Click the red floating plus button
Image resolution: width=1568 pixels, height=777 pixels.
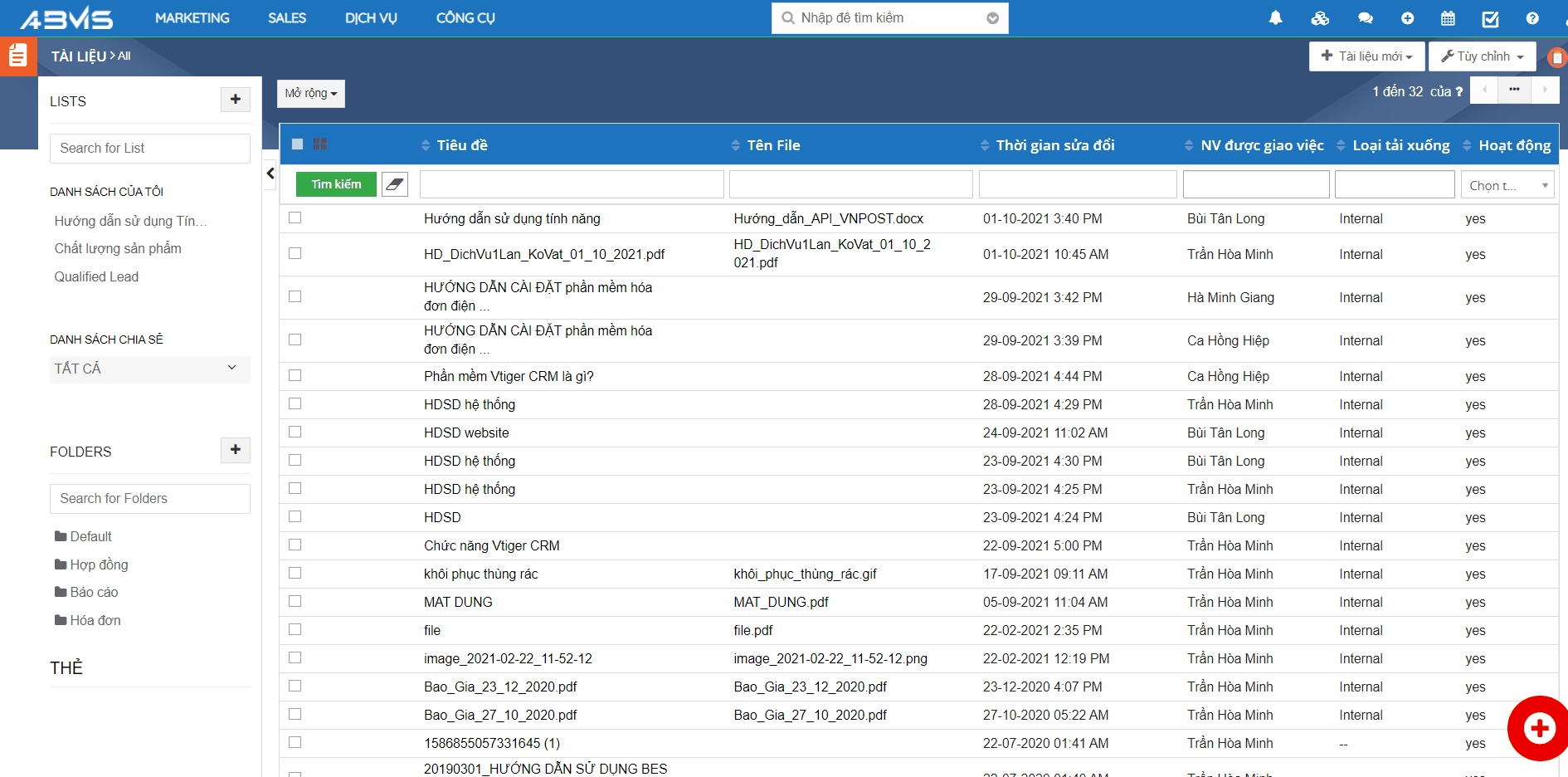point(1539,728)
